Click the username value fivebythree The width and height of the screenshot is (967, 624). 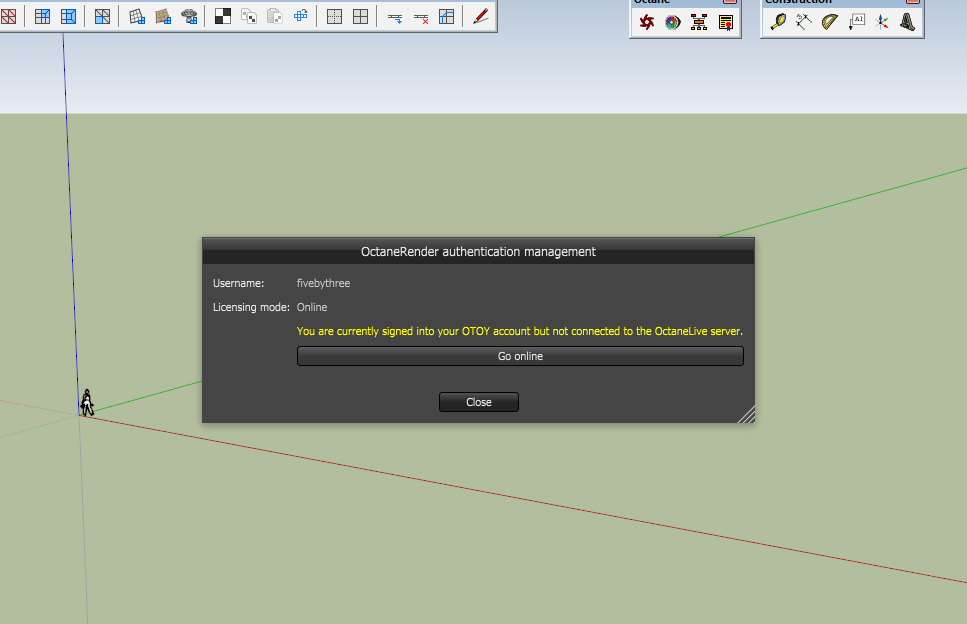coord(323,283)
